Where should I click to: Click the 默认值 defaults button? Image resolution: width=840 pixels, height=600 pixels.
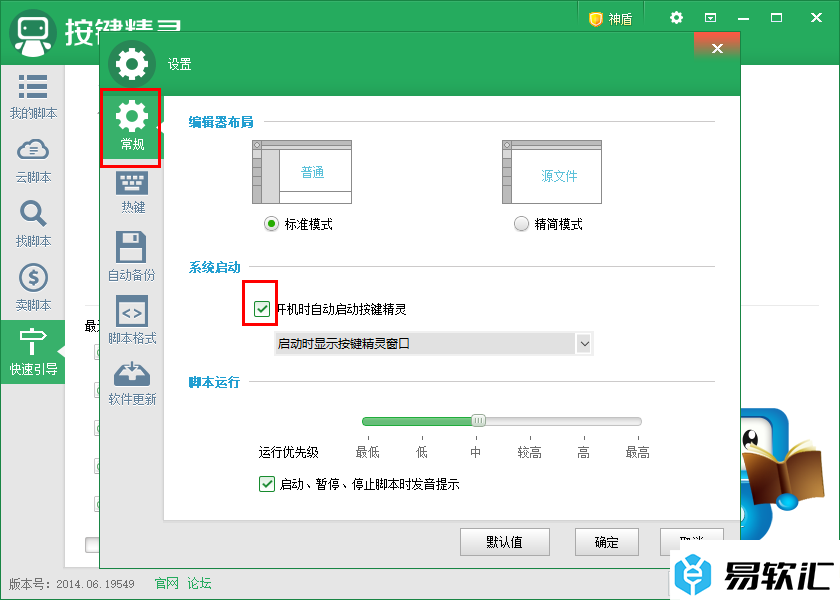click(505, 542)
